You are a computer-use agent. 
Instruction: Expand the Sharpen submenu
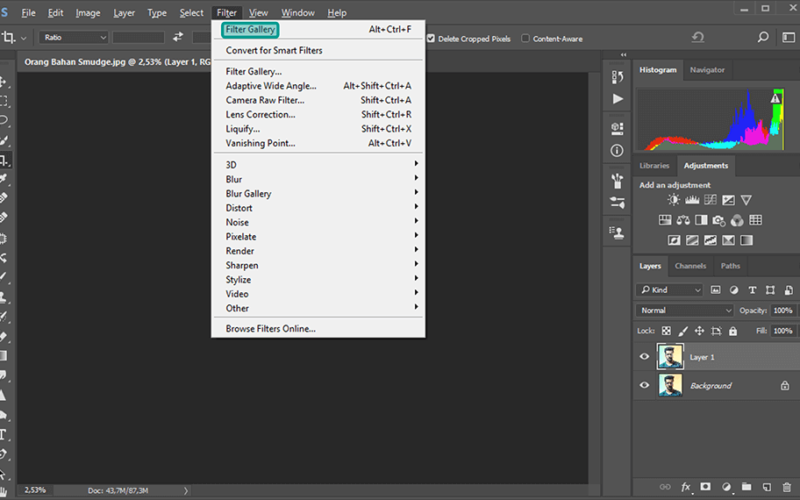point(320,265)
